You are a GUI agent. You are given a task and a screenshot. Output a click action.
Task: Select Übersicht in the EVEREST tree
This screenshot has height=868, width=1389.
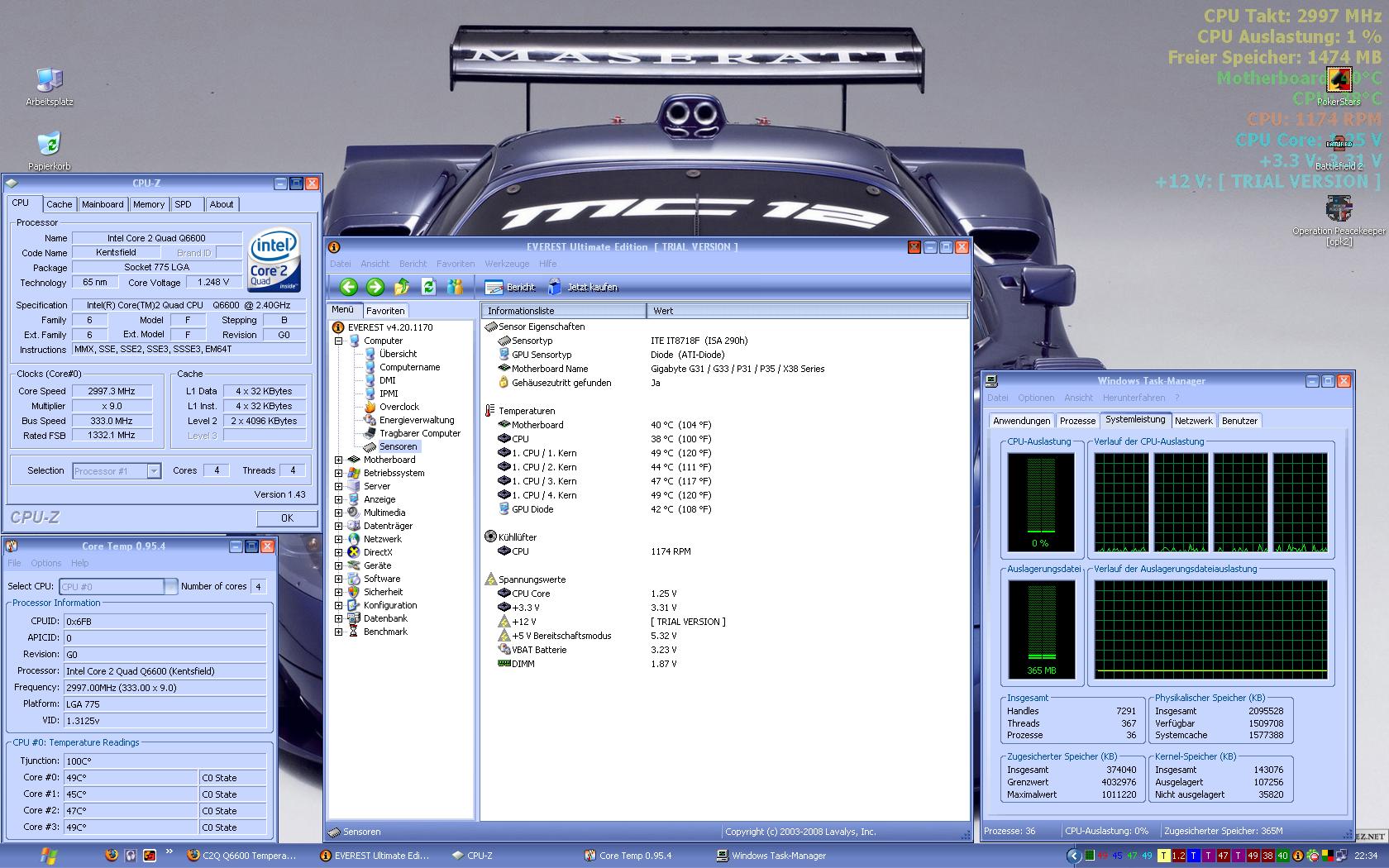coord(398,354)
